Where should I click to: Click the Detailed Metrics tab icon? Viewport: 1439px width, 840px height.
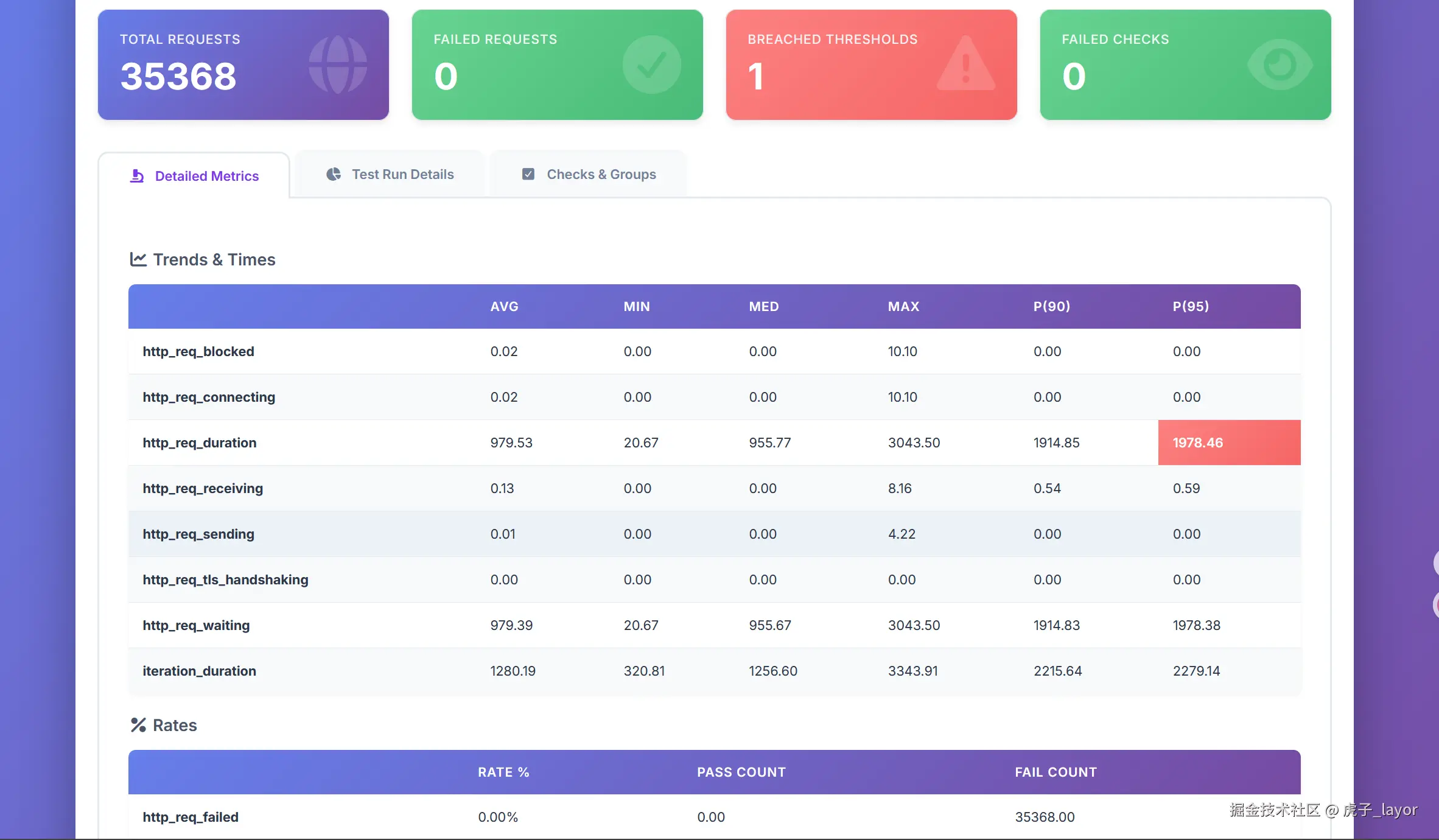click(x=137, y=176)
